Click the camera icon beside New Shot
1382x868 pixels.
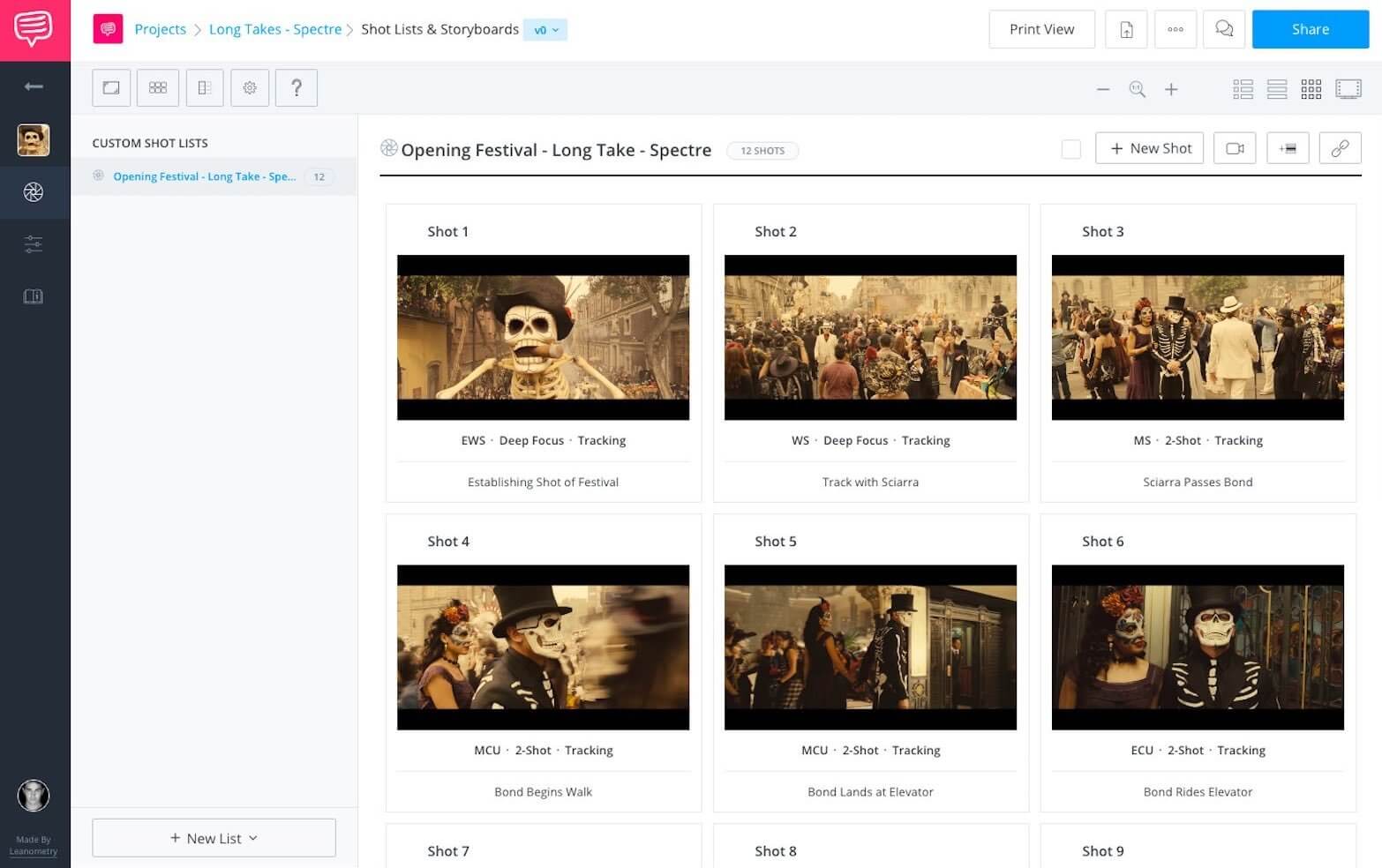1235,148
